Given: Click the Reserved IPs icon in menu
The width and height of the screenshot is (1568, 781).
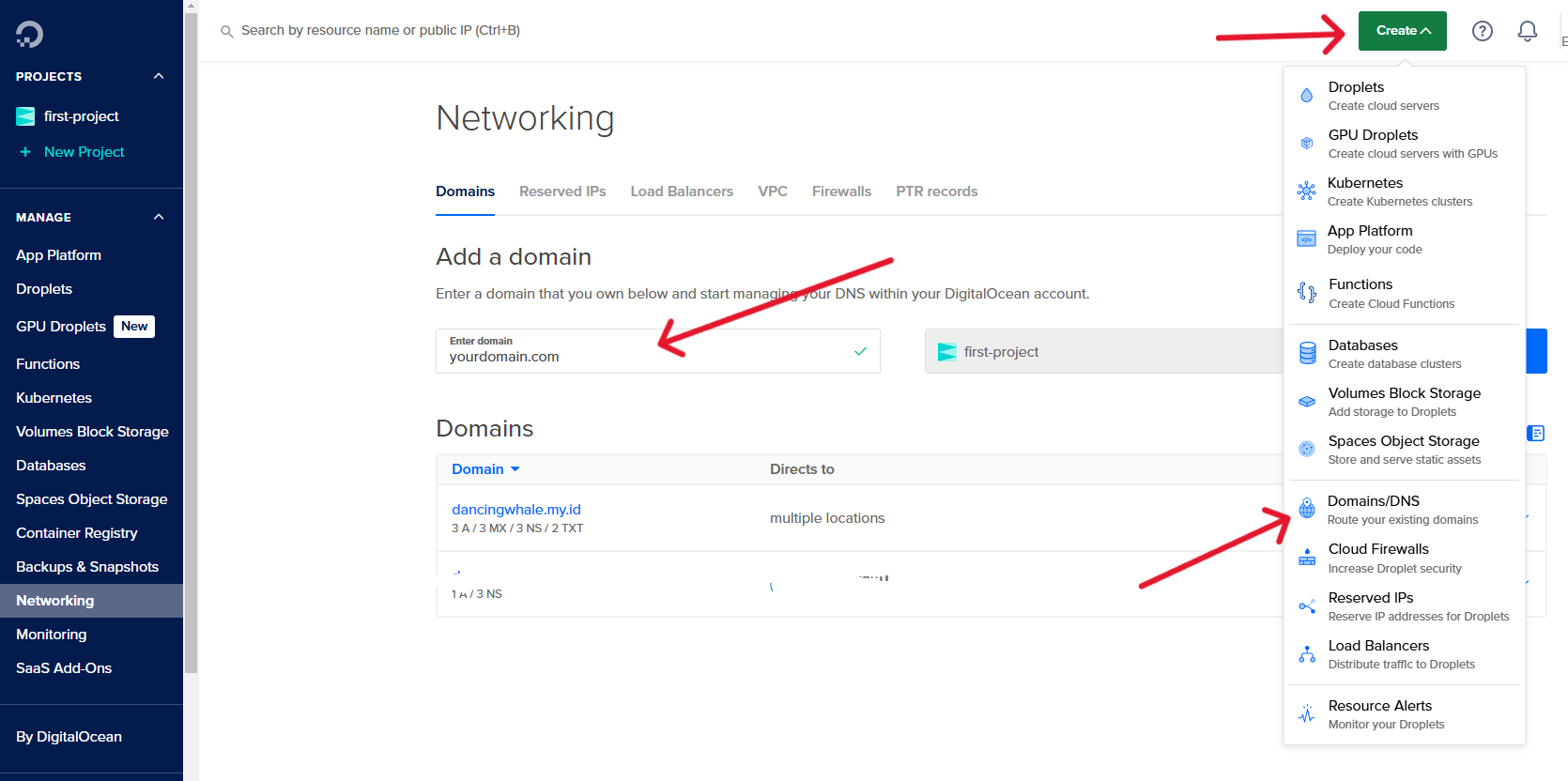Looking at the screenshot, I should point(1307,606).
